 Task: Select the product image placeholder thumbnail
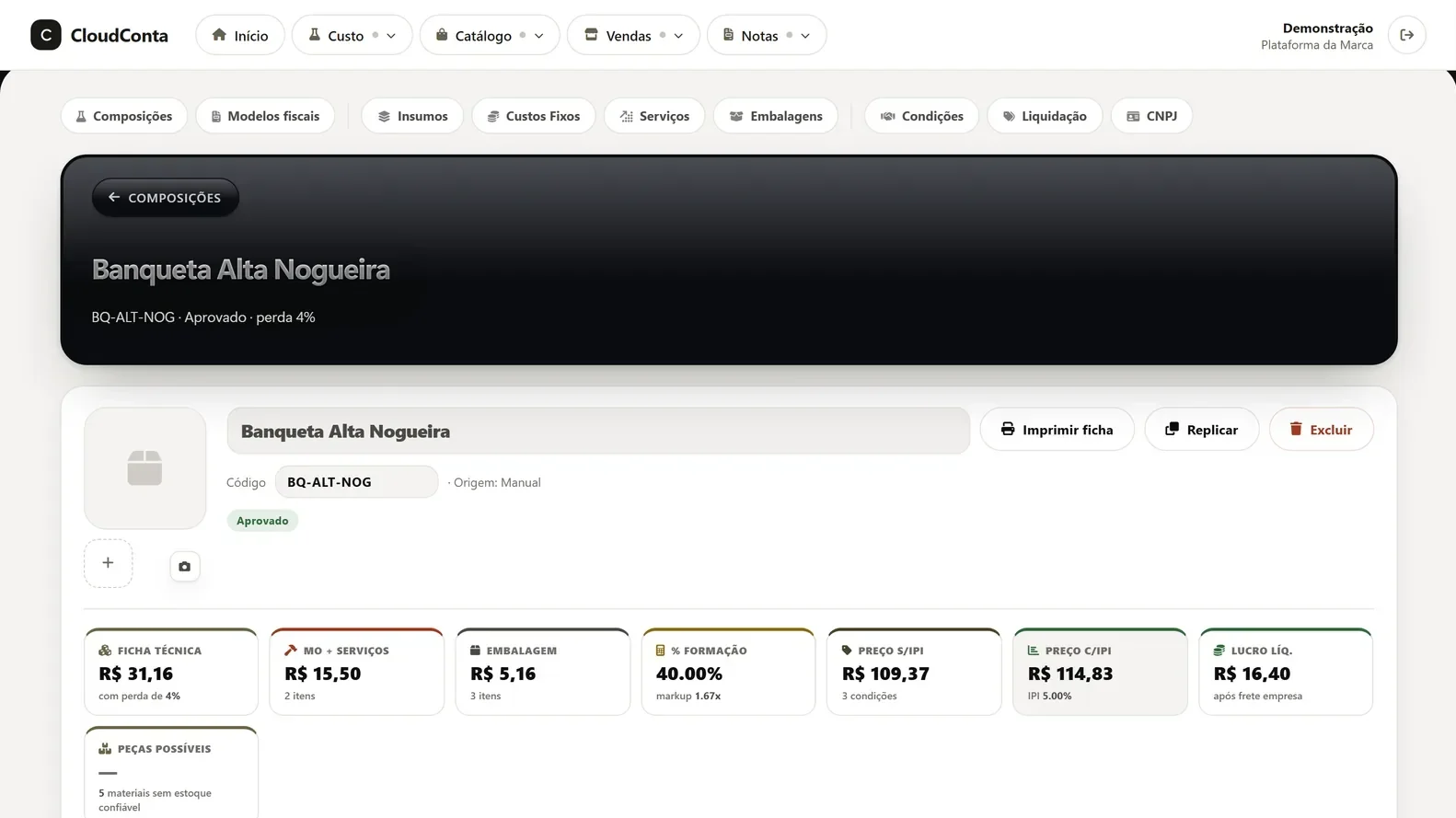point(144,468)
